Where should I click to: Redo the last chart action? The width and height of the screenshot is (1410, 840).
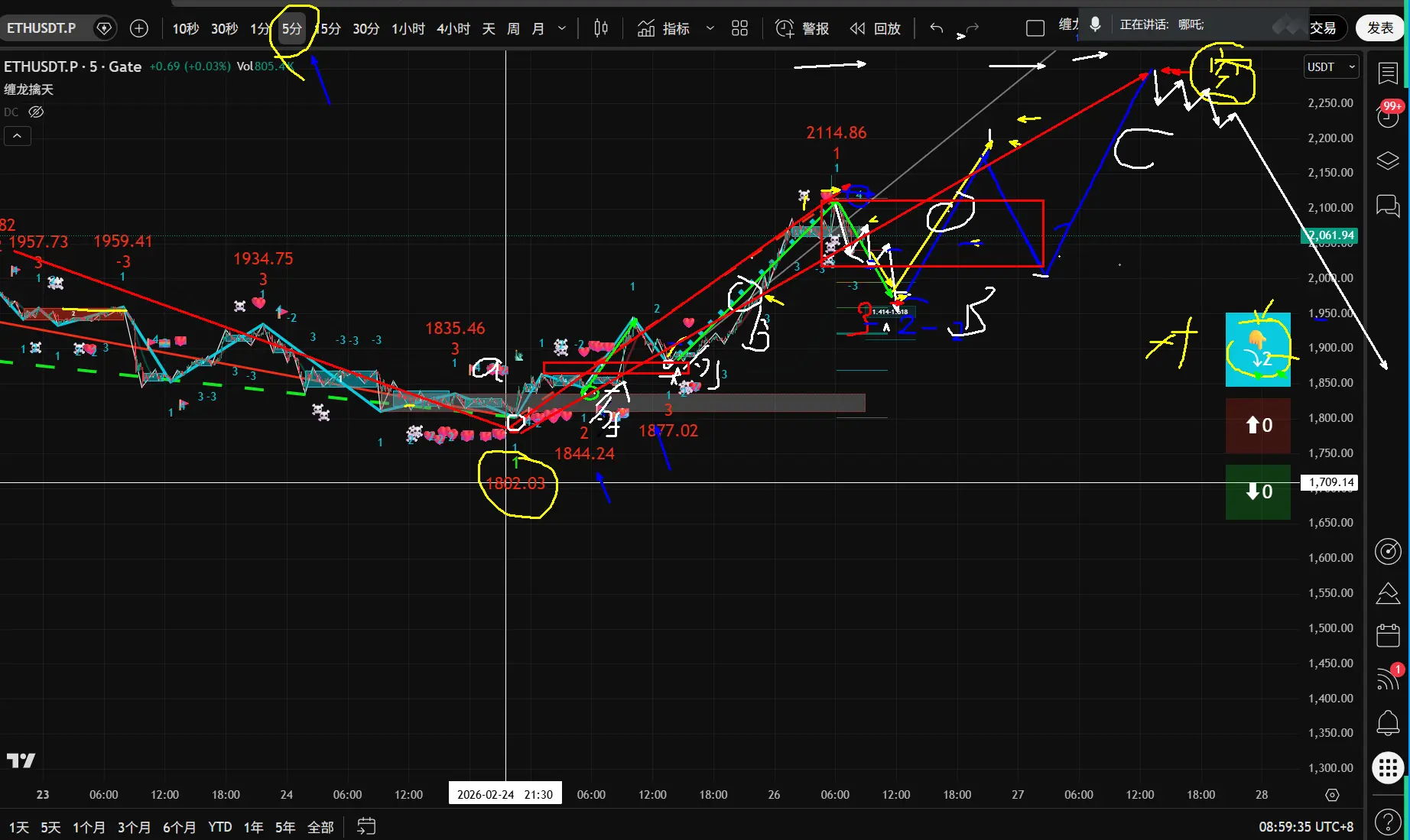972,28
